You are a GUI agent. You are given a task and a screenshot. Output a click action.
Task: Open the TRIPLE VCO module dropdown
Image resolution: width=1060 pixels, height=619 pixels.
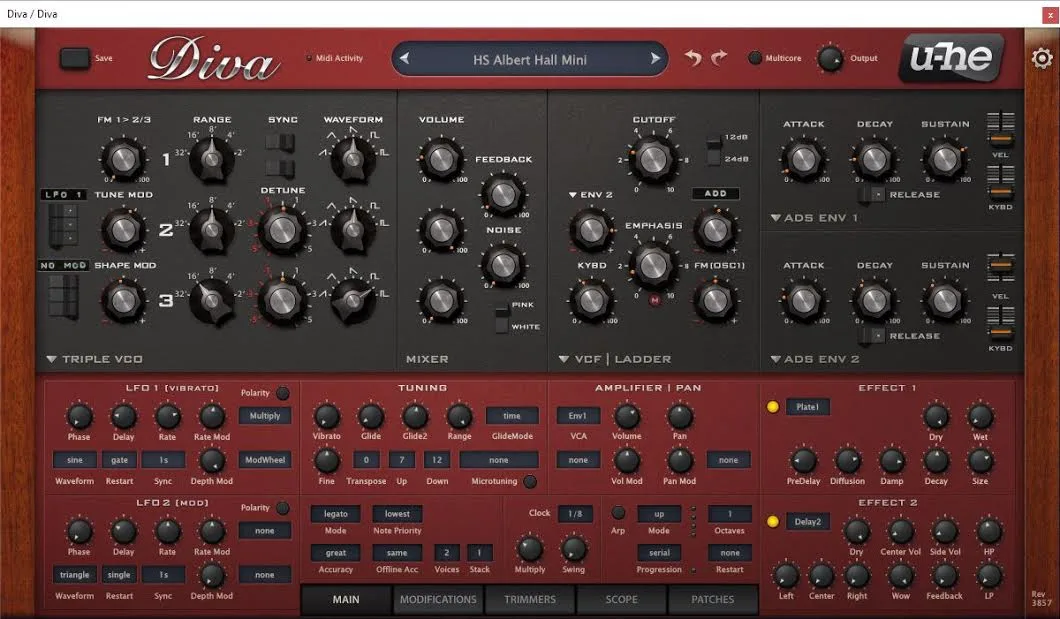point(51,359)
